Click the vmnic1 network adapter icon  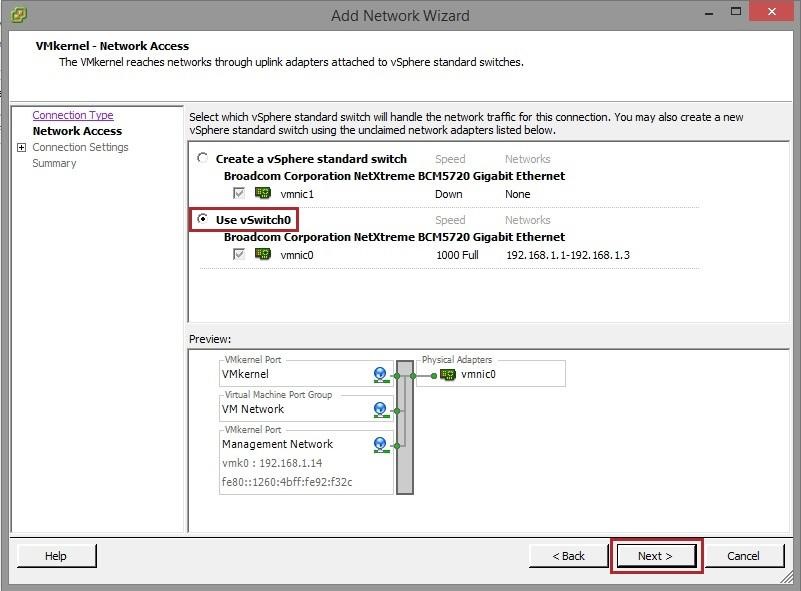pos(263,193)
